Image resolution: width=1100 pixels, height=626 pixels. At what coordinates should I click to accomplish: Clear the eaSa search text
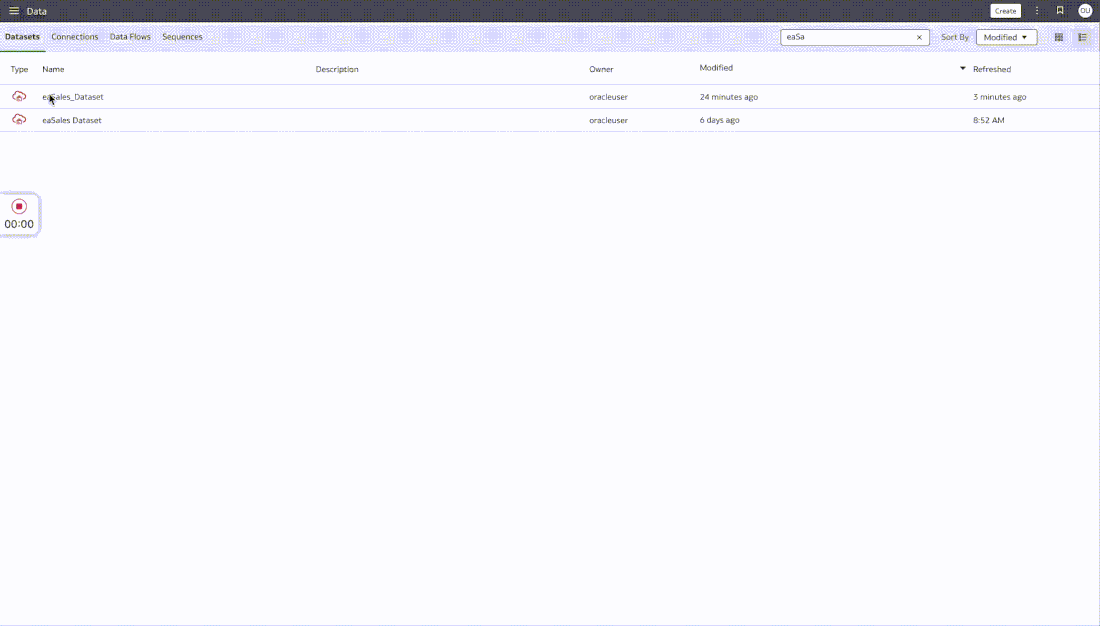[x=919, y=37]
